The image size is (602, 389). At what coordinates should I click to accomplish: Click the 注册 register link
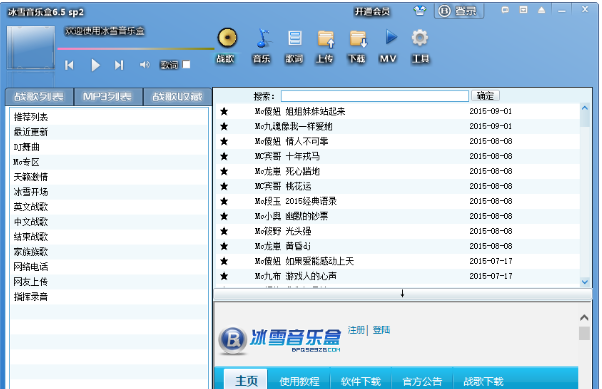click(x=356, y=330)
